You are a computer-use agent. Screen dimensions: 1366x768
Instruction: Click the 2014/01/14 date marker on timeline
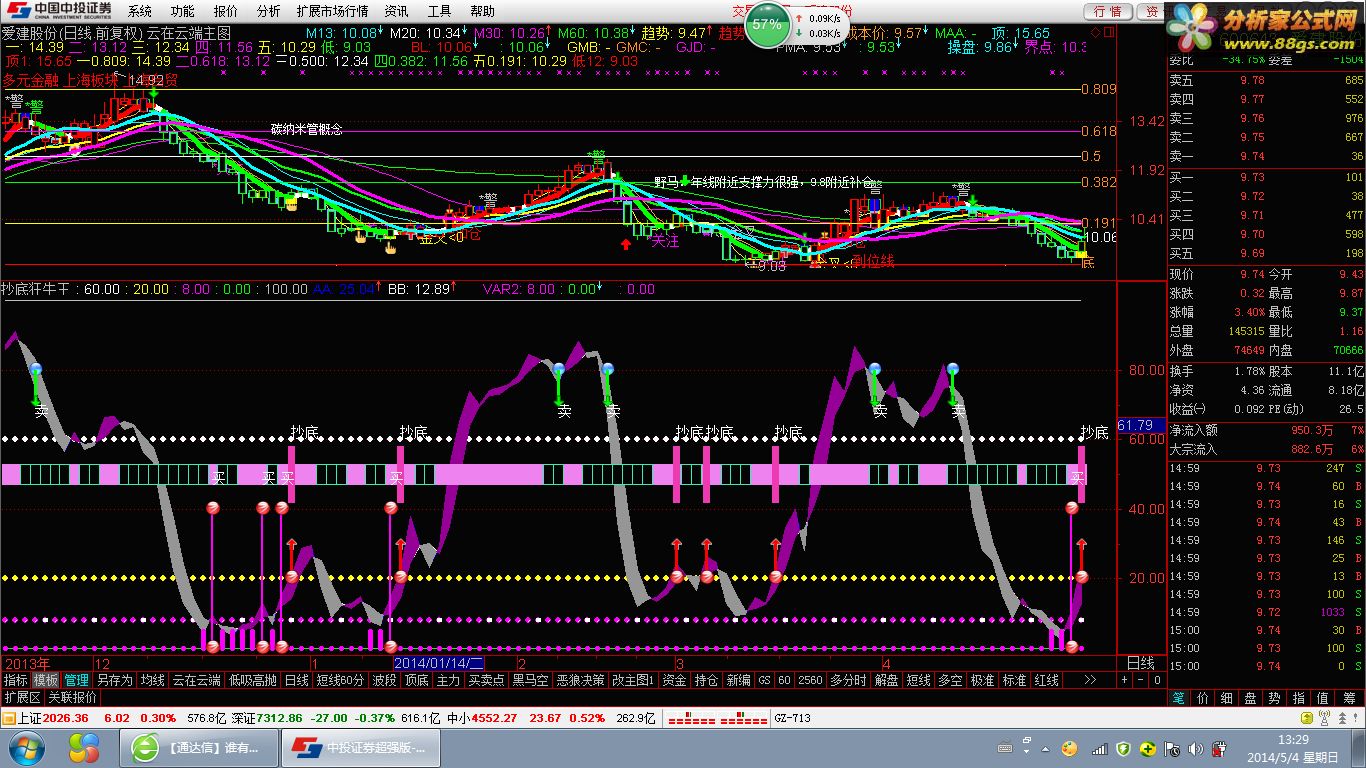pos(439,663)
